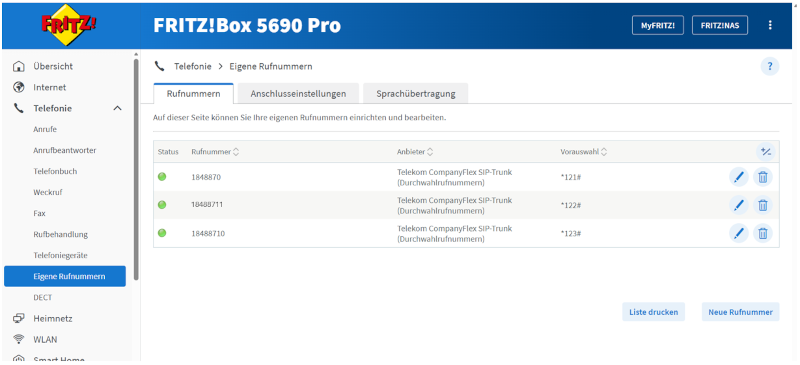Click the *123# preselection value
Screen dimensions: 800x365
(570, 233)
